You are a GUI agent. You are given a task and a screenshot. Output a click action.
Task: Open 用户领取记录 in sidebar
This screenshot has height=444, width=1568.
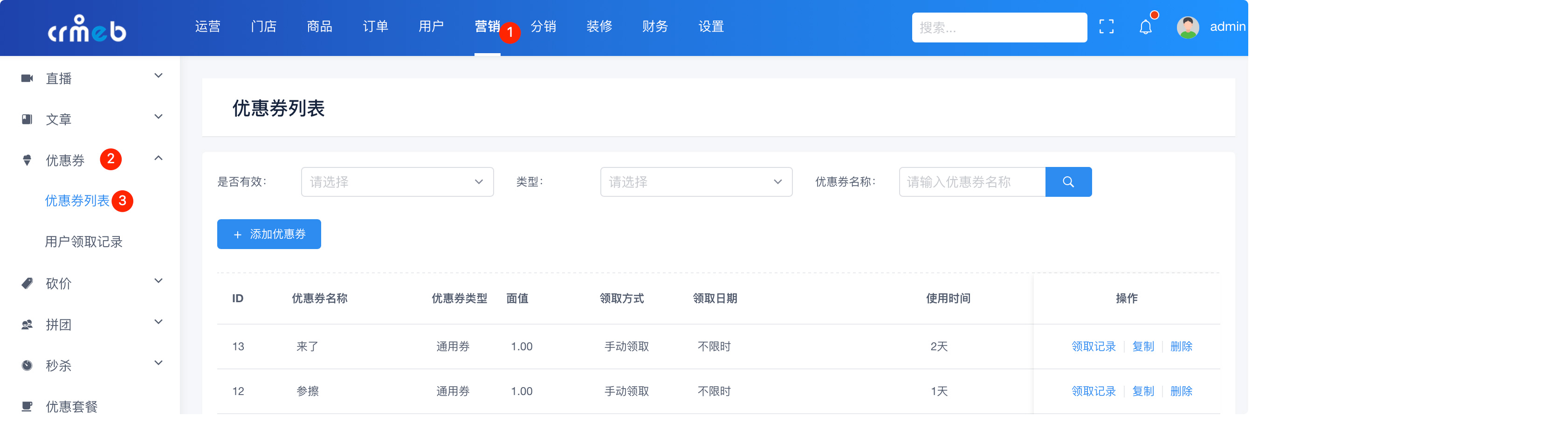(x=84, y=242)
